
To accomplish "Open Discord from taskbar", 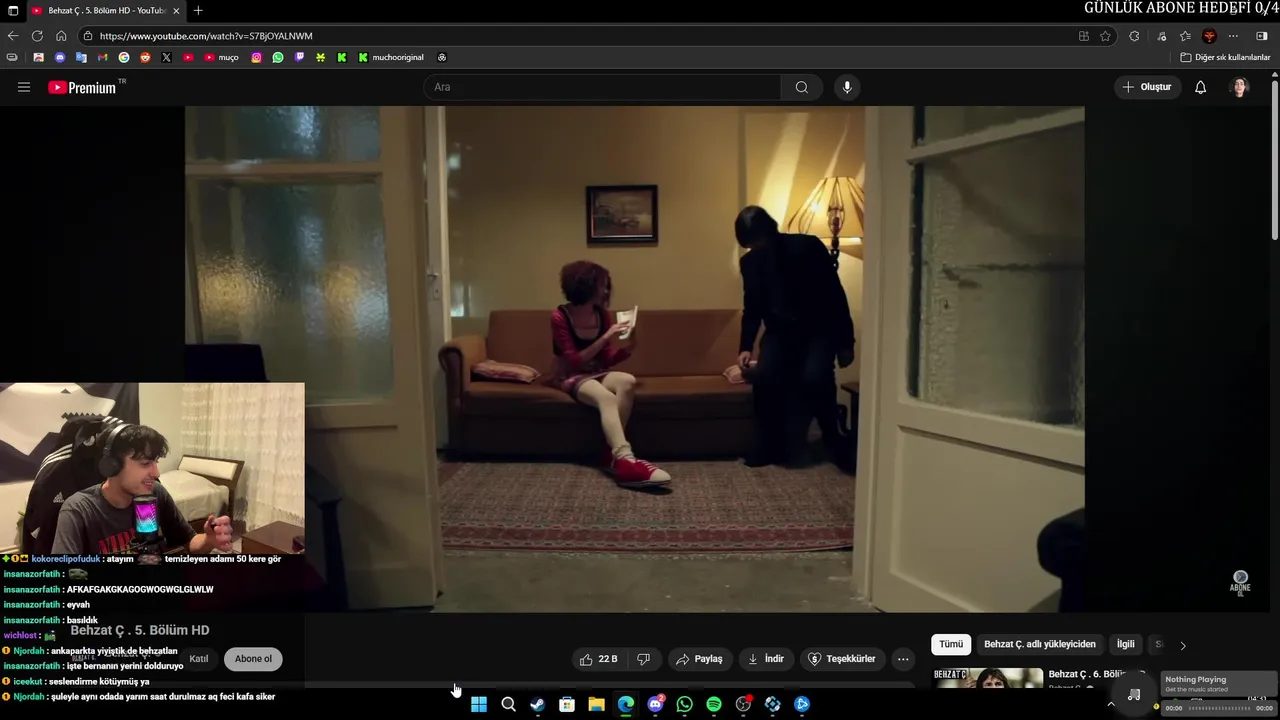I will point(655,704).
